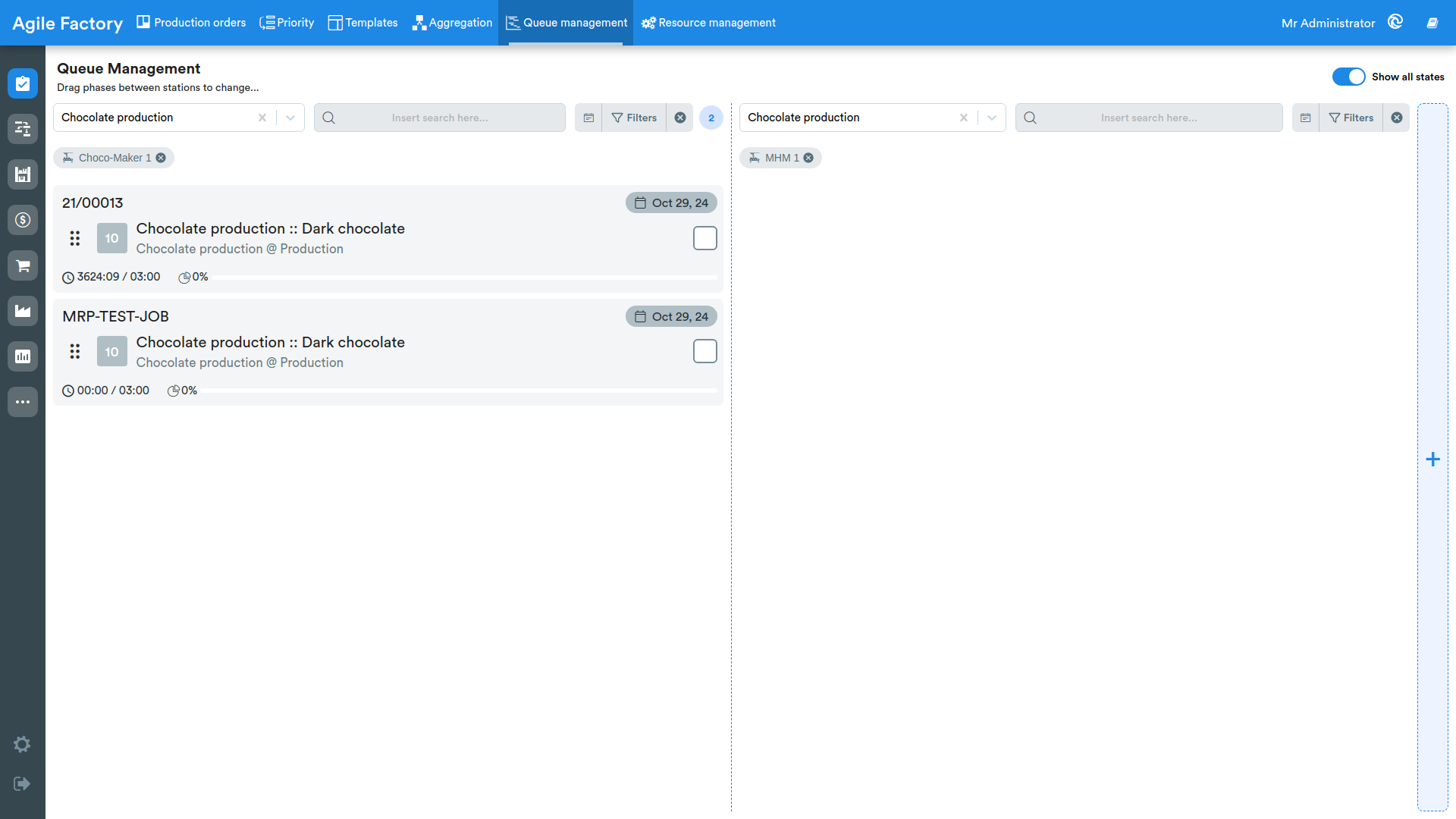Click the user profile icon beside Mr Administrator
Image resolution: width=1456 pixels, height=819 pixels.
(x=1395, y=22)
